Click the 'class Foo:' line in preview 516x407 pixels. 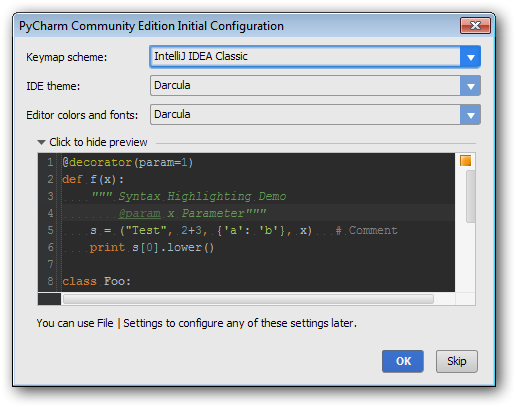(97, 281)
